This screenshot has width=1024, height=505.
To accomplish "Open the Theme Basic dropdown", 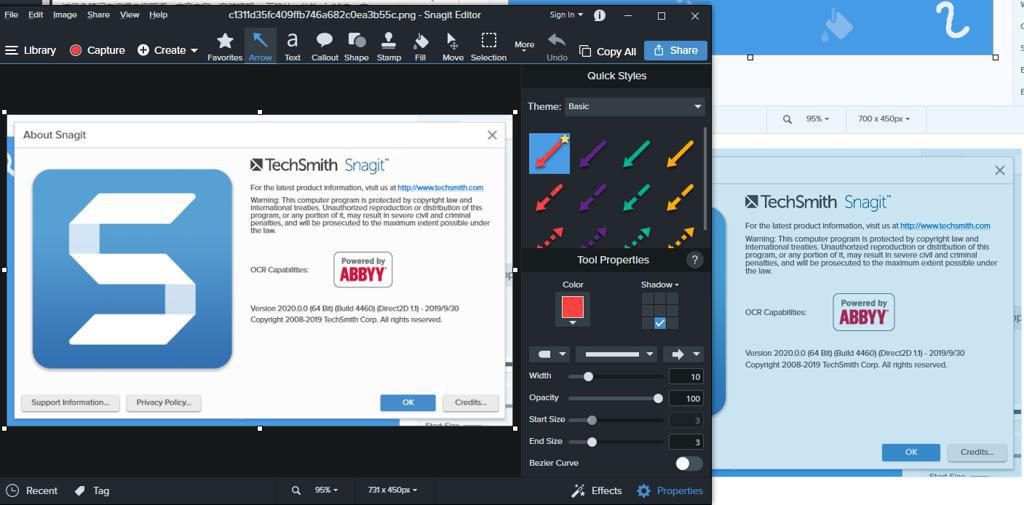I will (x=634, y=106).
